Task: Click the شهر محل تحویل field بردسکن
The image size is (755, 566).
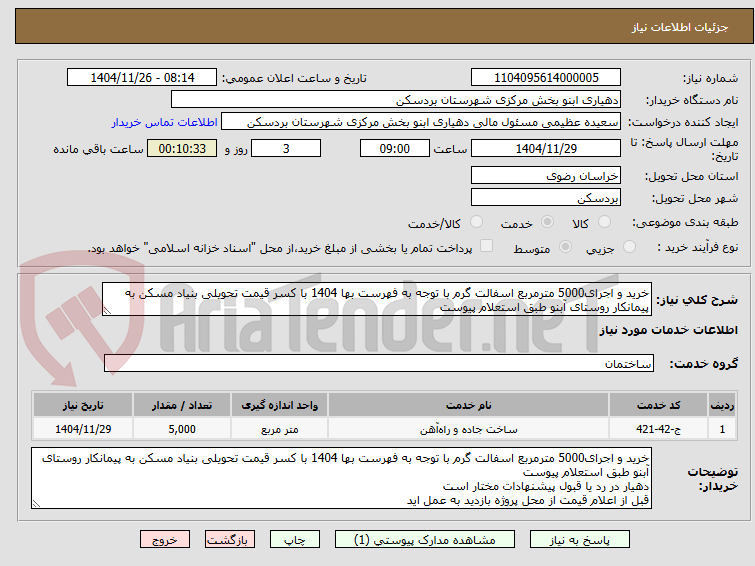Action: click(546, 197)
